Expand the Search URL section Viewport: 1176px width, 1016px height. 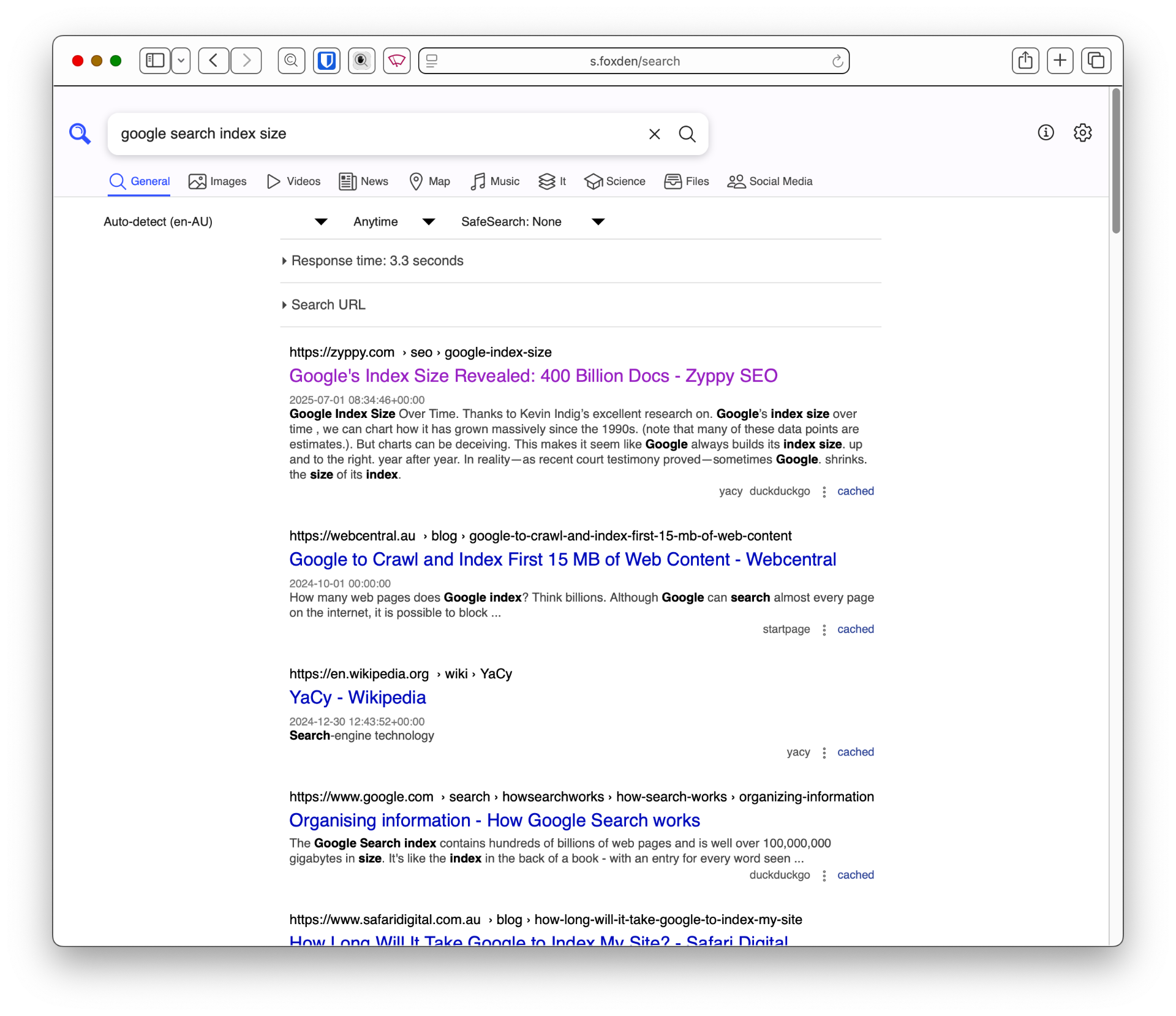[328, 305]
